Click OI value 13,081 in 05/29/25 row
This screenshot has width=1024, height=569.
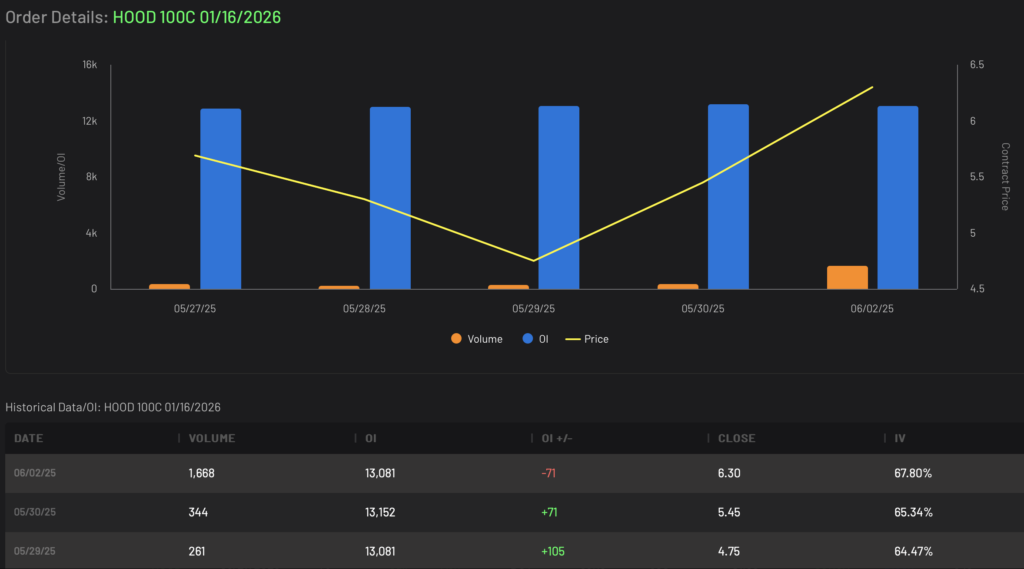380,551
